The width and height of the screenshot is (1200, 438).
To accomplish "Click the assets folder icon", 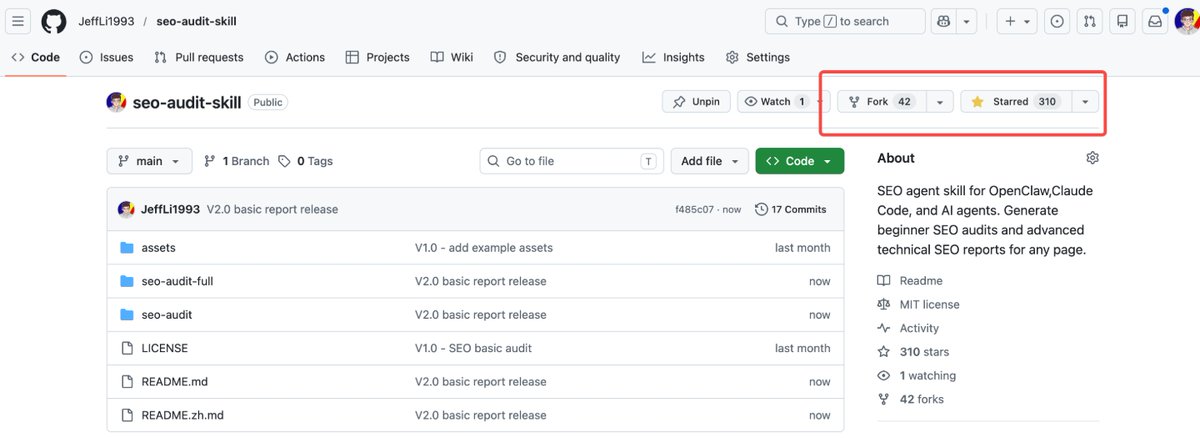I will [x=127, y=248].
